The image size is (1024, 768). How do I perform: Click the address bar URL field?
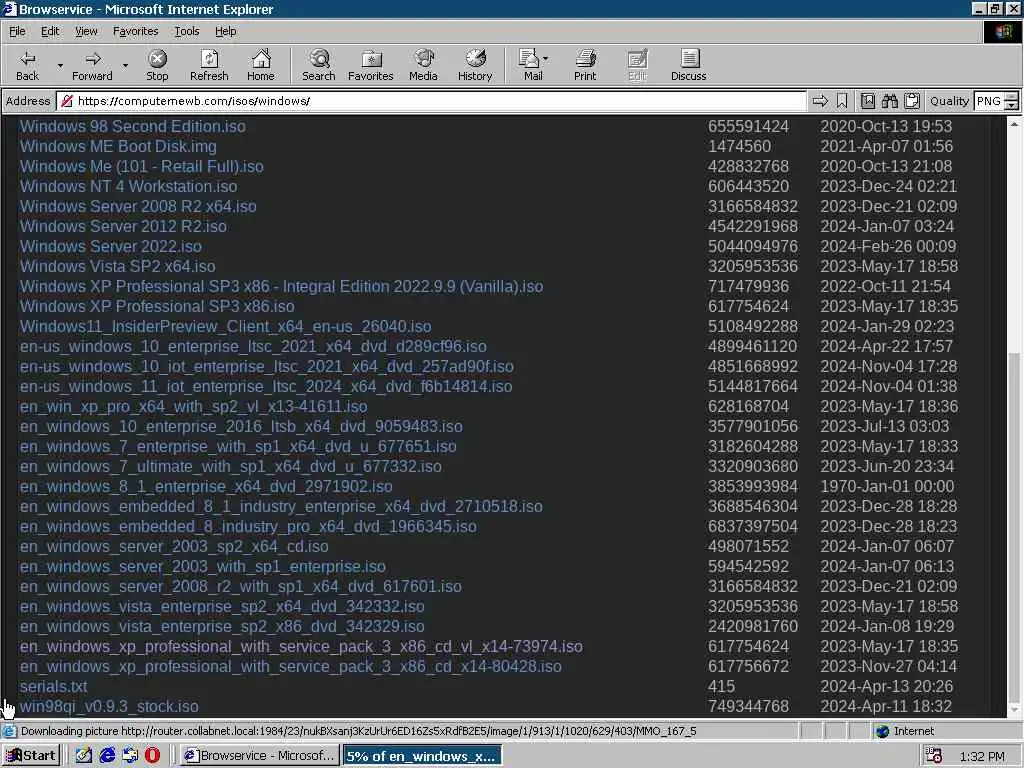(433, 101)
